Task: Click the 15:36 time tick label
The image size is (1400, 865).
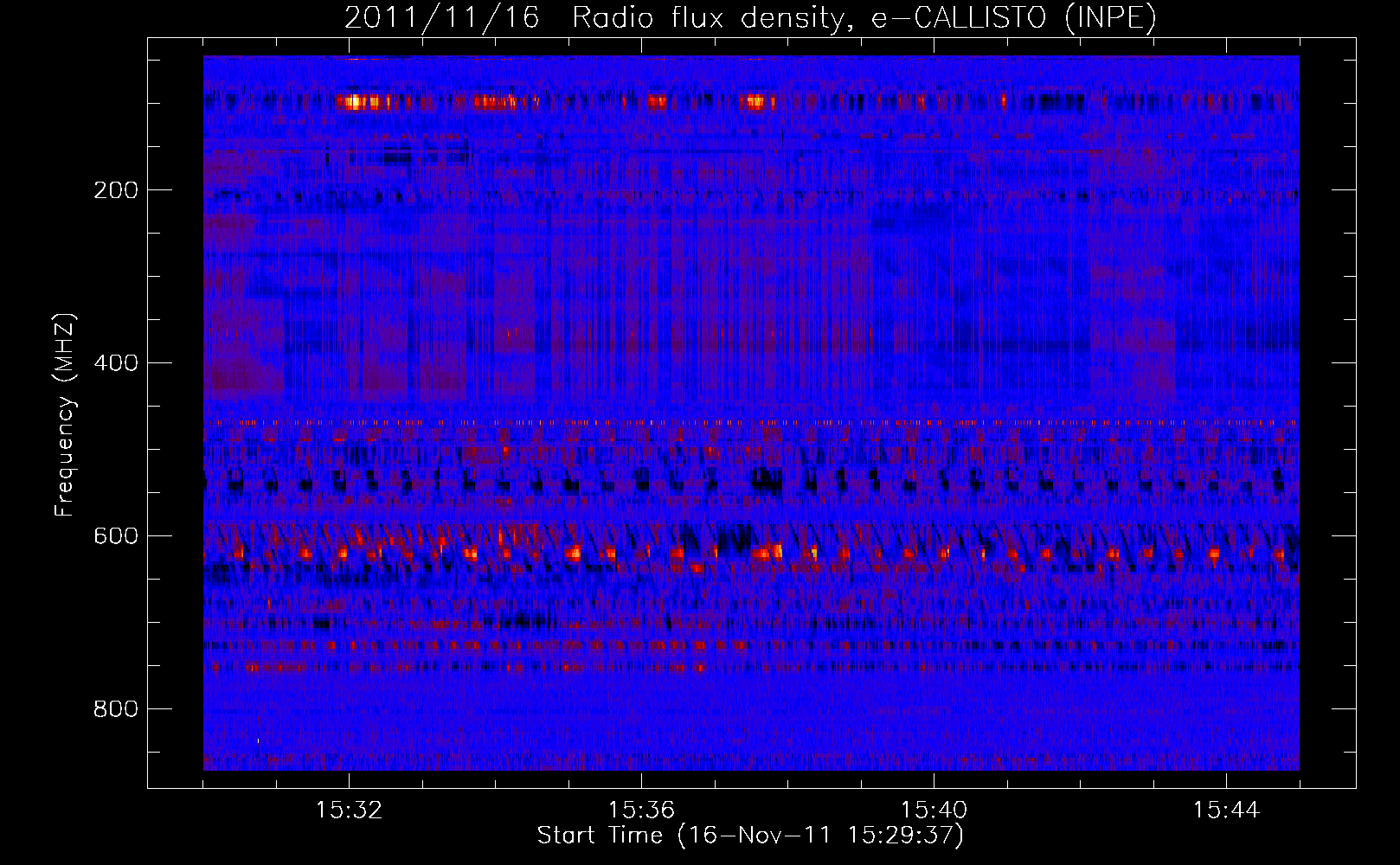Action: pyautogui.click(x=641, y=811)
